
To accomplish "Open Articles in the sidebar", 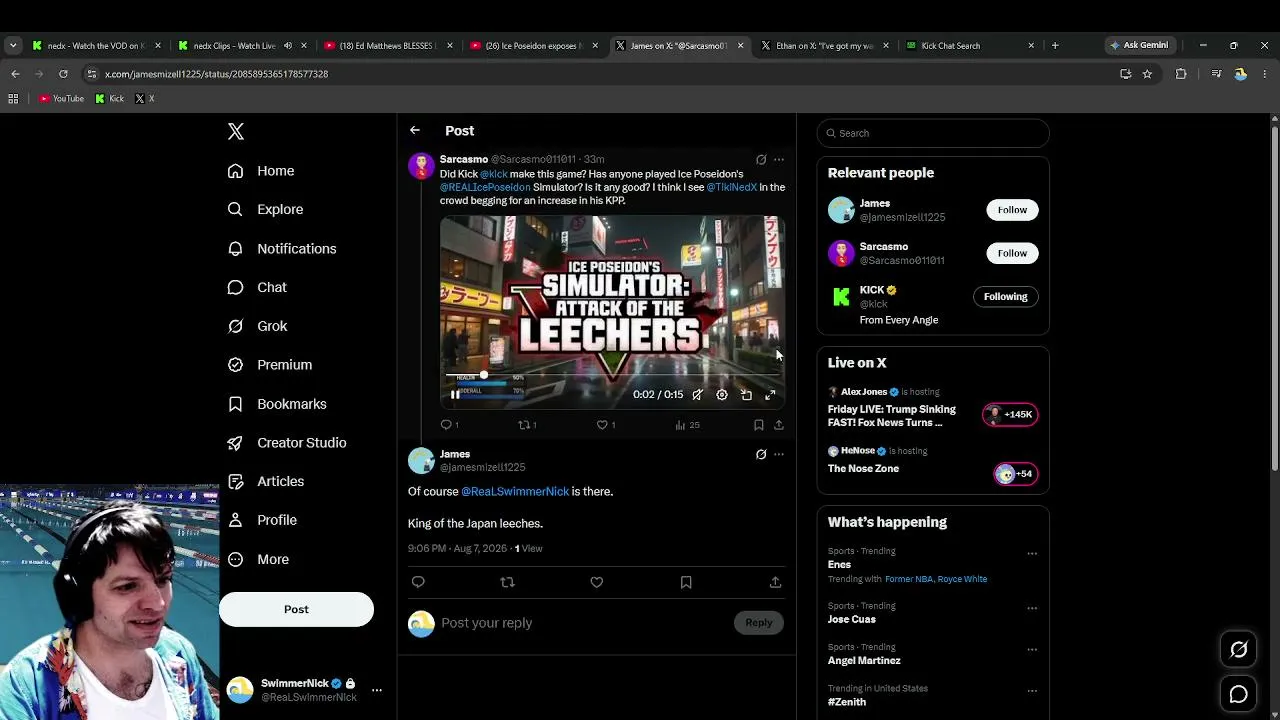I will 266,481.
